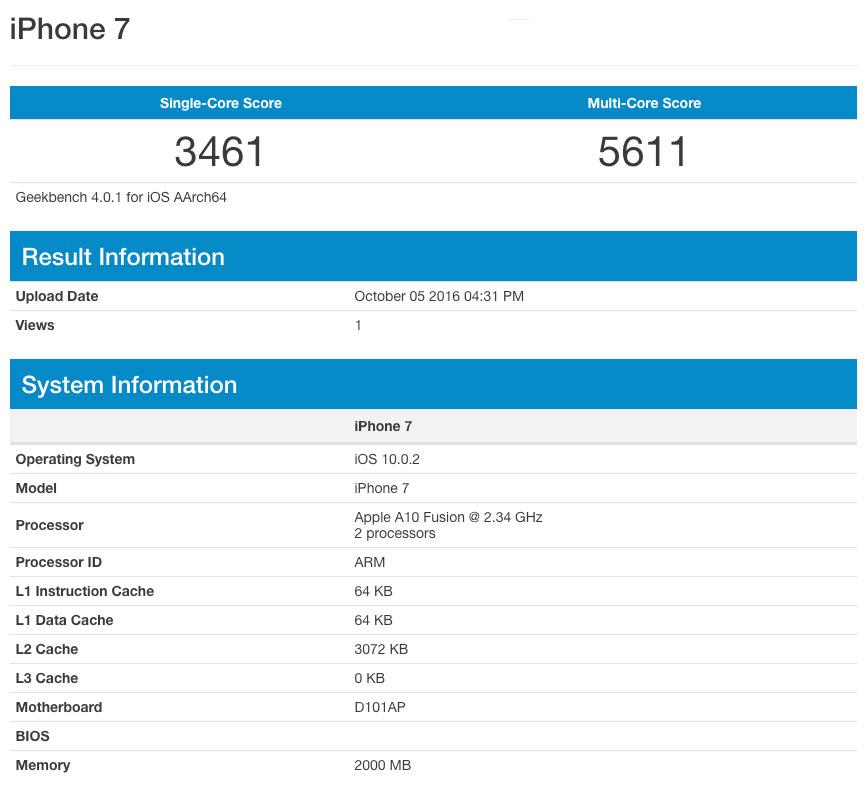The image size is (867, 791).
Task: Click the bold iPhone 7 column heading
Action: [x=383, y=426]
